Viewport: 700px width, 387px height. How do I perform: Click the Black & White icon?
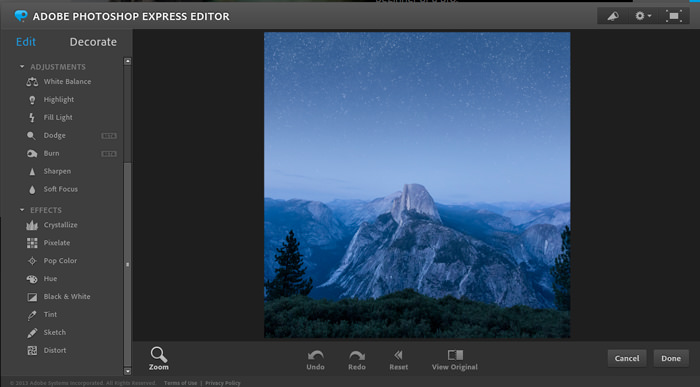[x=32, y=297]
